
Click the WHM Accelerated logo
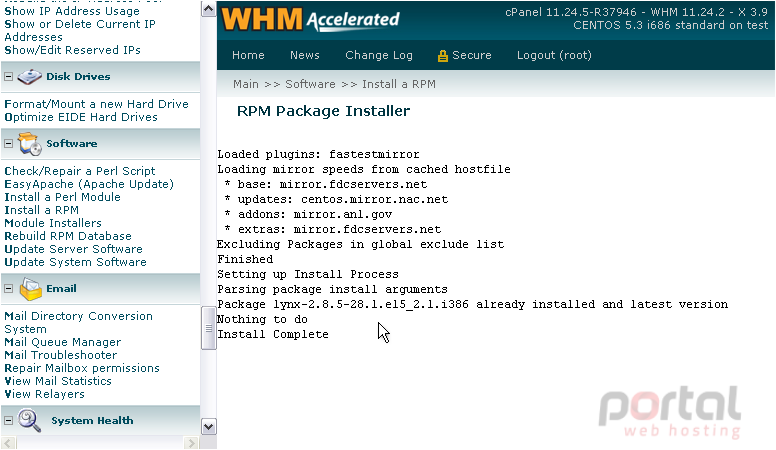[x=310, y=19]
